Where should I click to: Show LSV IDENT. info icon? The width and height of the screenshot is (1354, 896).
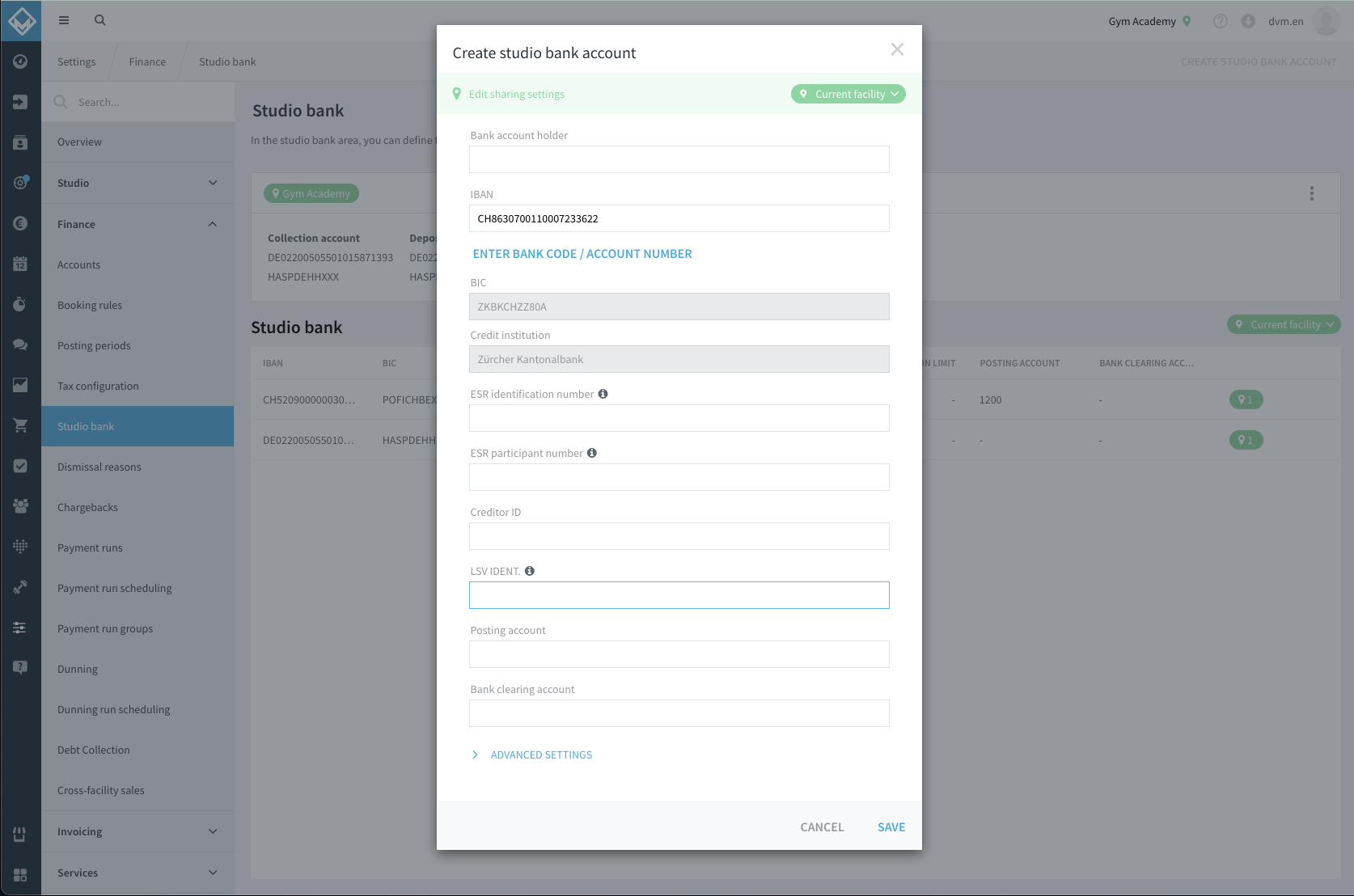[530, 571]
